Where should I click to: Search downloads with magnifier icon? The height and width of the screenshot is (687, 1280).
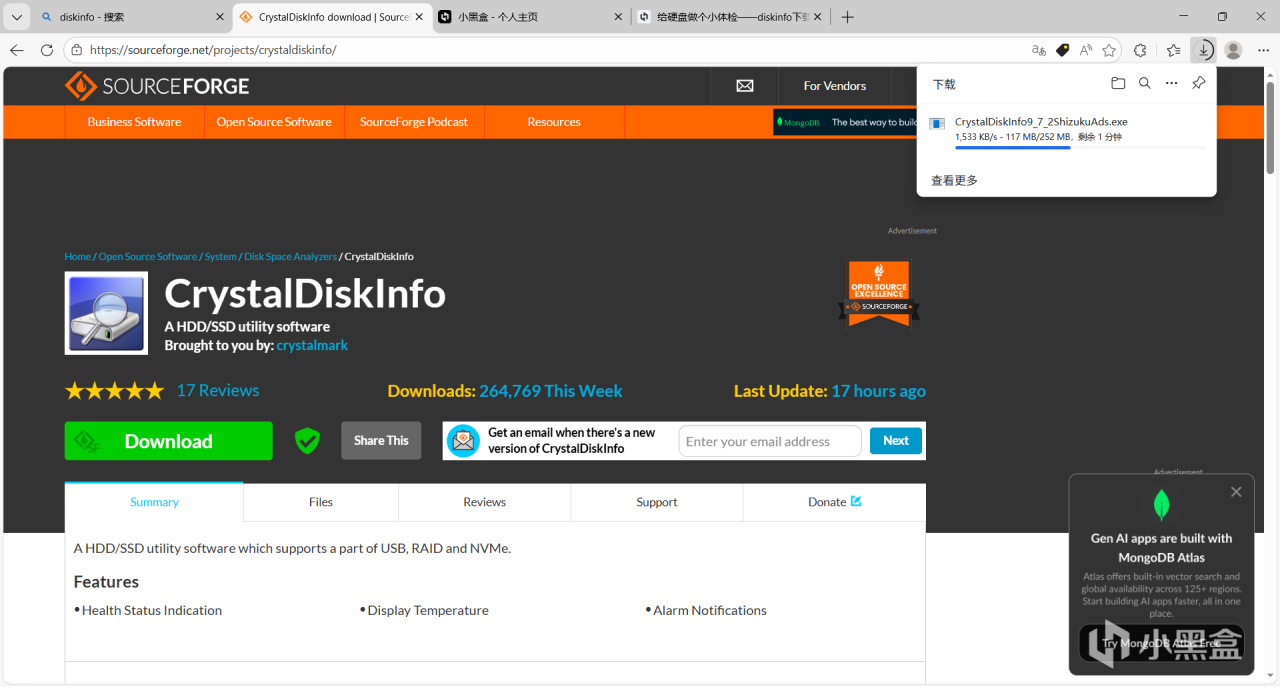coord(1145,84)
